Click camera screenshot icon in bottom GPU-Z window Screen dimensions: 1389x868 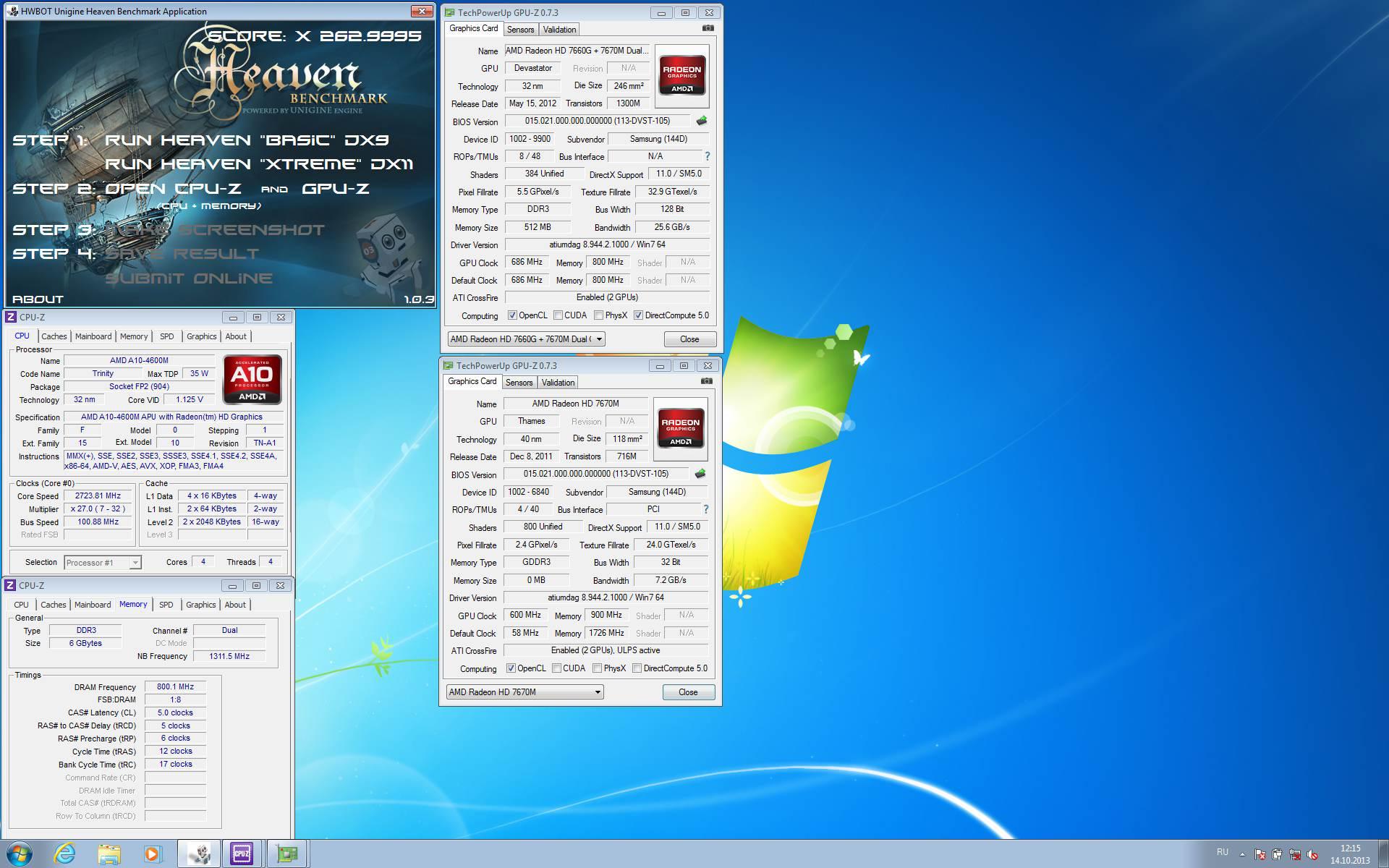(x=706, y=381)
